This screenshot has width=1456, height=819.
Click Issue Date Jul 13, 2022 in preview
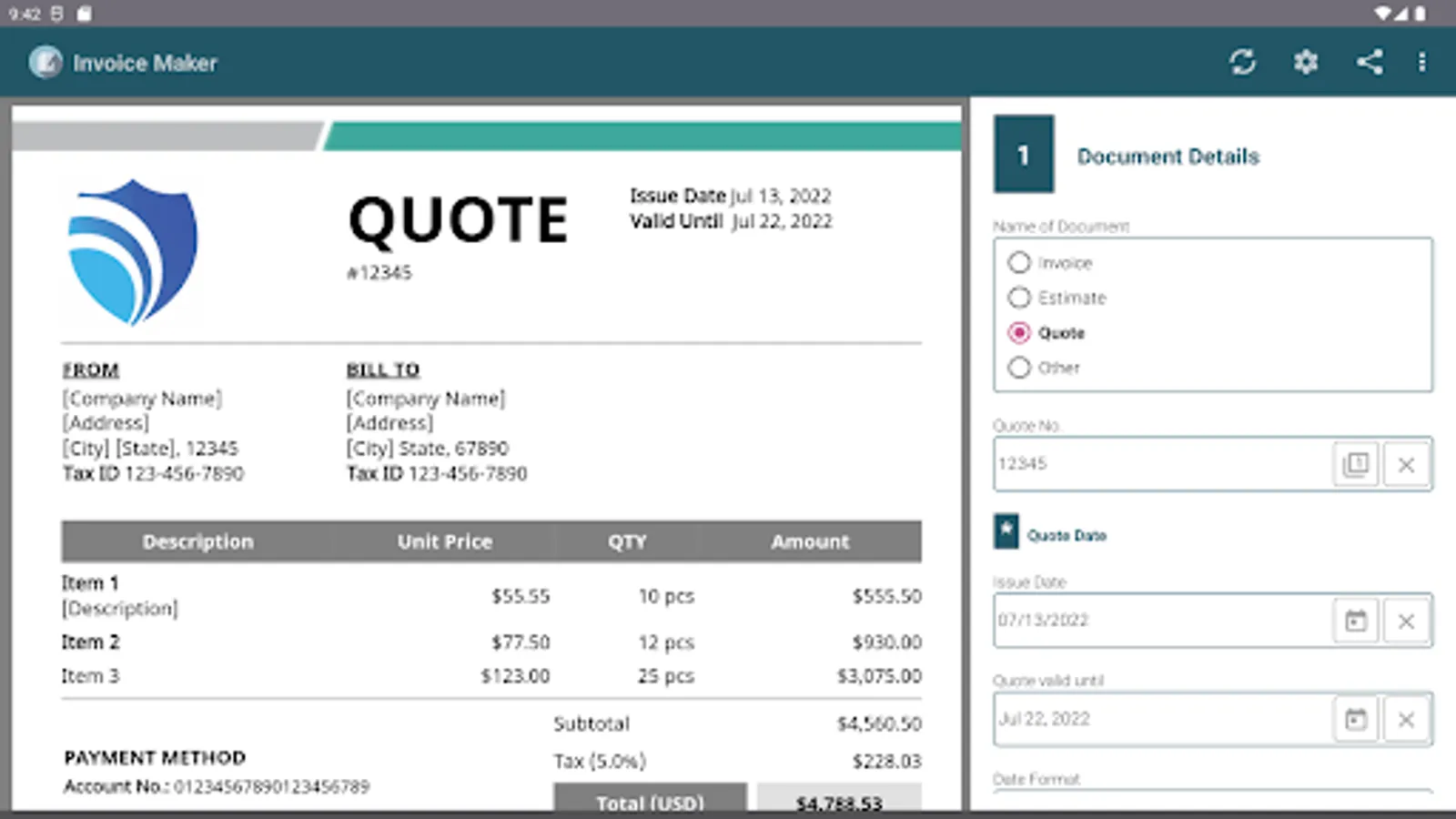coord(731,196)
